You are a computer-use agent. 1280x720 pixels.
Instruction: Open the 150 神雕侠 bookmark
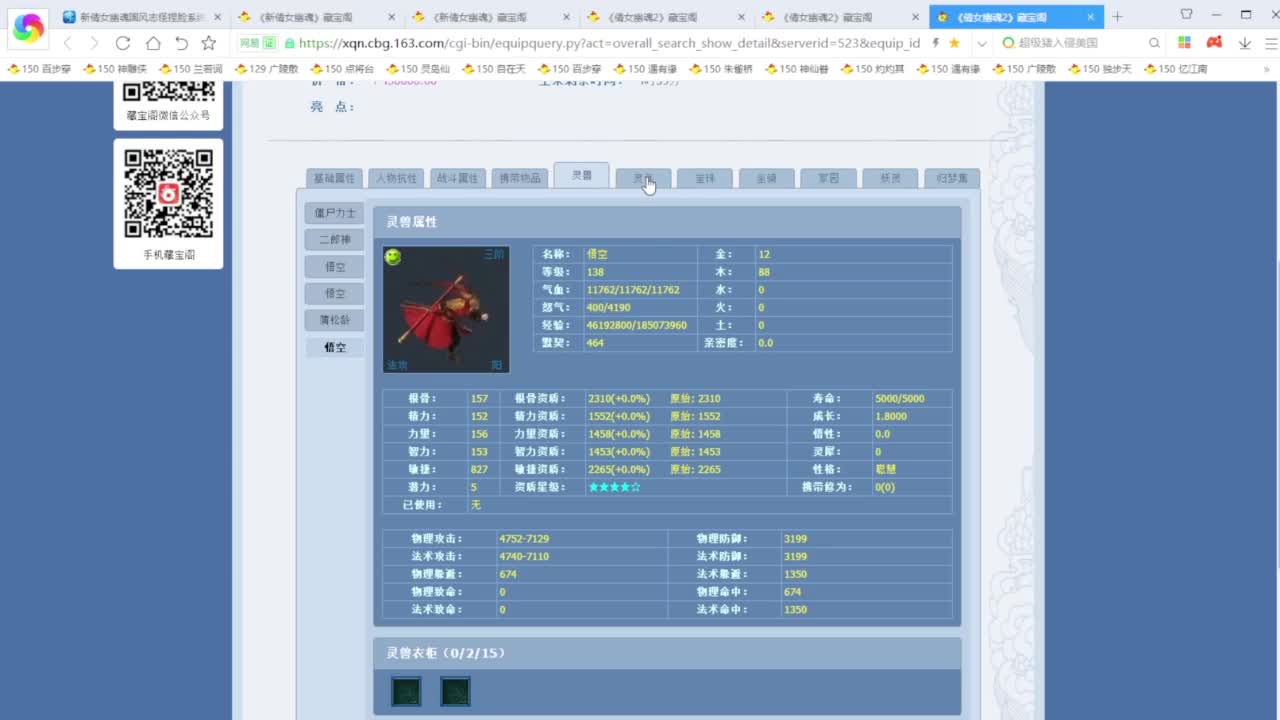115,69
